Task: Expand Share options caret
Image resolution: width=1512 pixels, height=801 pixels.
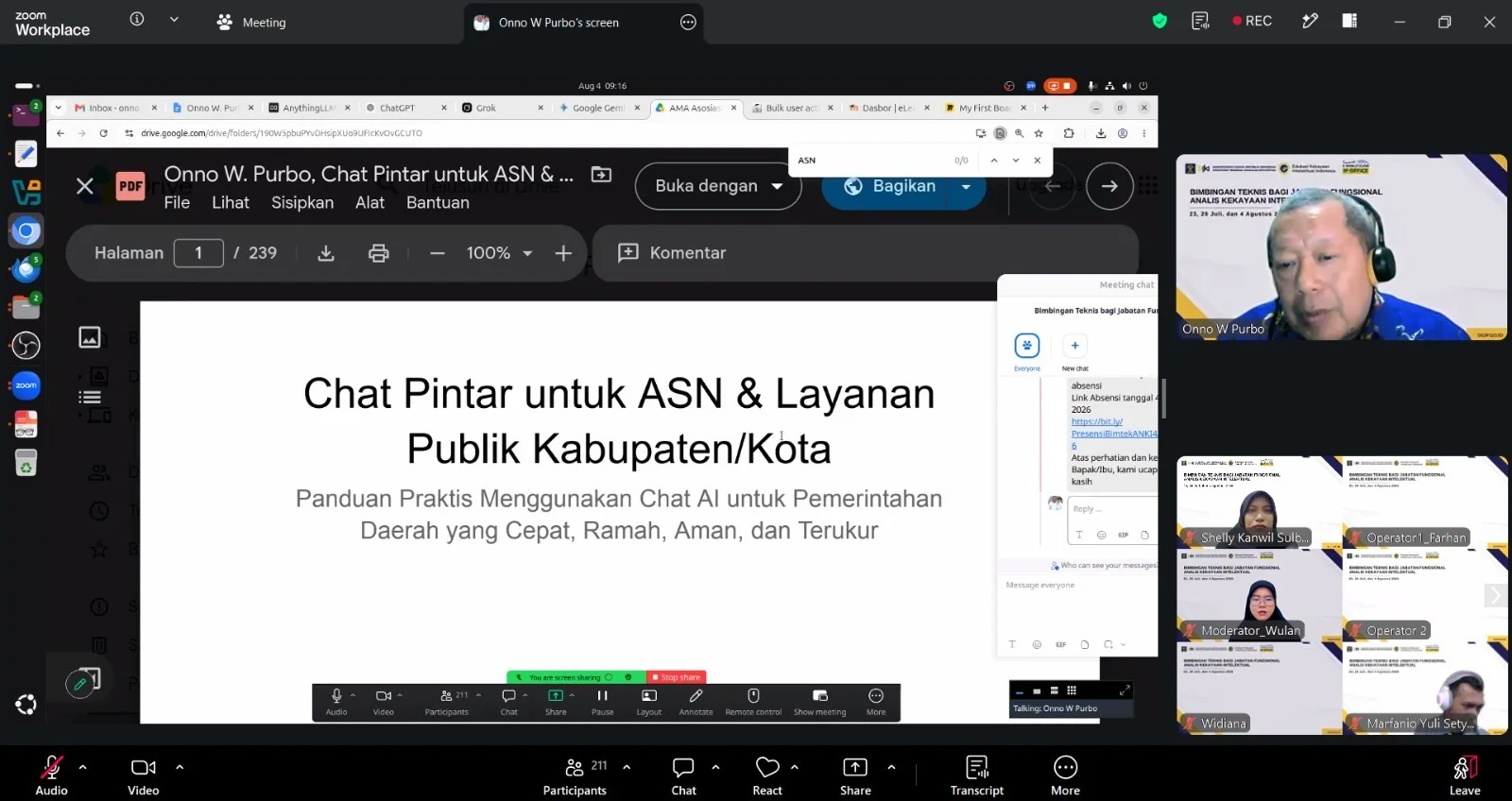Action: (x=891, y=767)
